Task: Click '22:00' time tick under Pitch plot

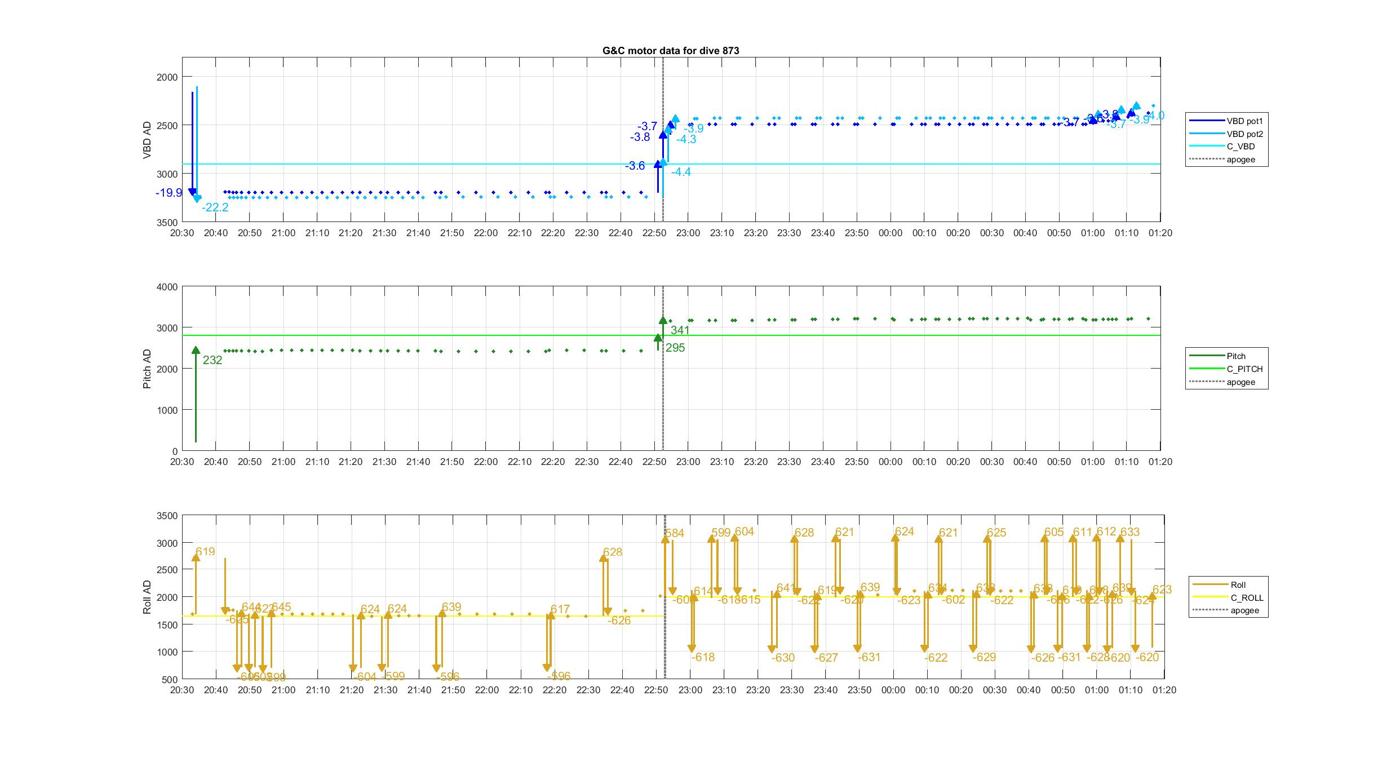Action: [x=485, y=462]
